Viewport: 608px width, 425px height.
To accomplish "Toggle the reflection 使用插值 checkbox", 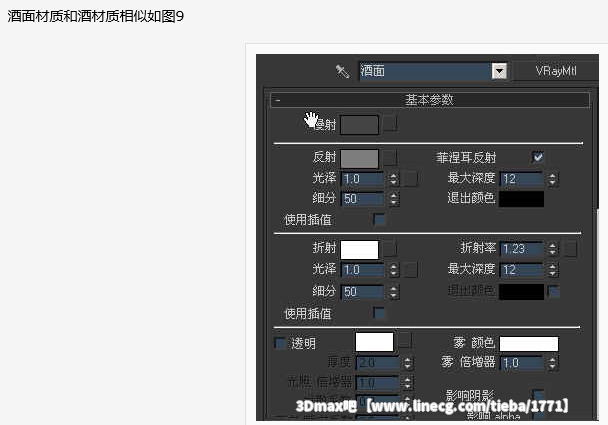I will click(379, 219).
